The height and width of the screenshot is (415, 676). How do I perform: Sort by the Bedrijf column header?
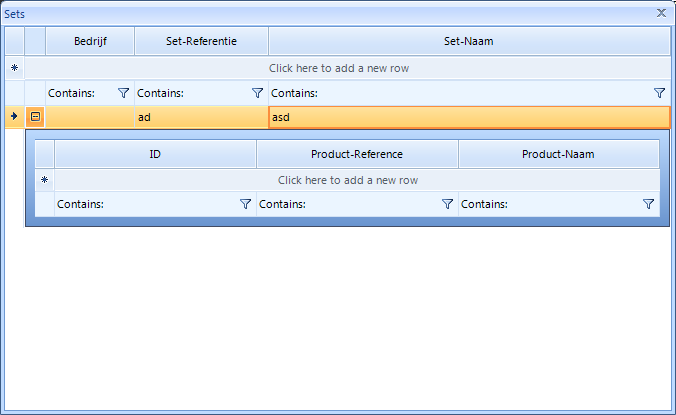90,42
